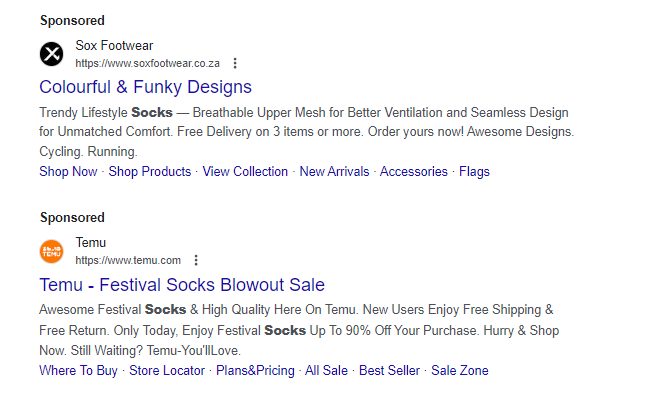Open the Where To Buy sitelink
Screen dimensions: 667x401
tap(78, 370)
